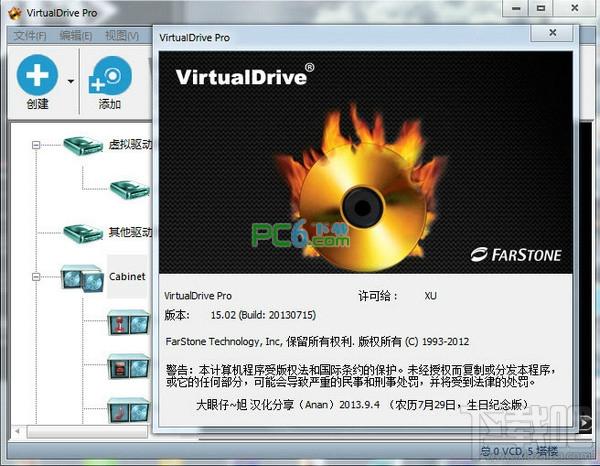Click the left scroll arrow of tree pane

coord(17,431)
